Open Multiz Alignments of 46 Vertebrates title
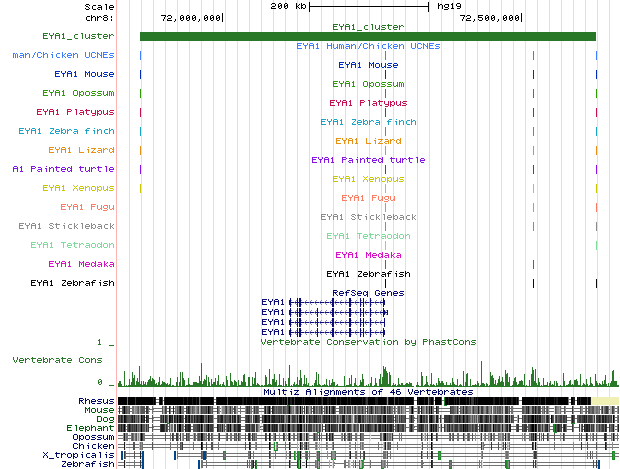The width and height of the screenshot is (620, 469). coord(368,392)
